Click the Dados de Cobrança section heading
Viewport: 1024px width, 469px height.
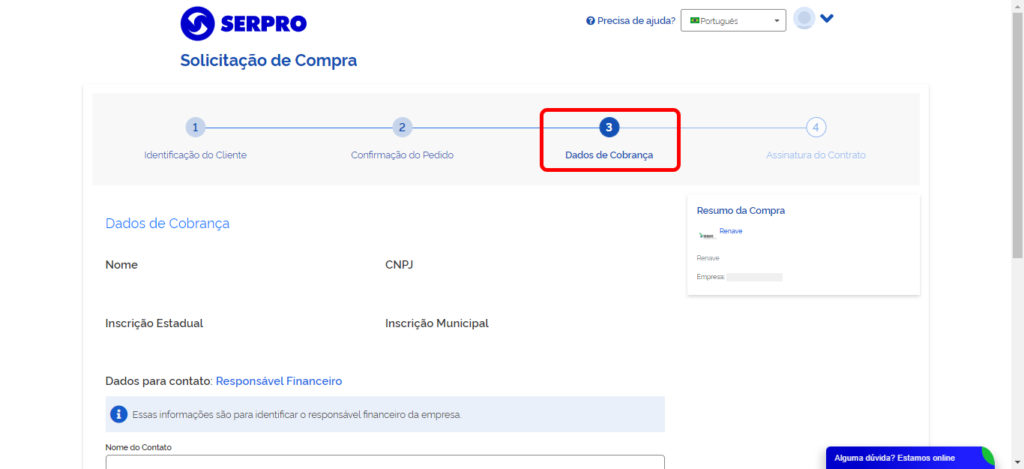167,223
